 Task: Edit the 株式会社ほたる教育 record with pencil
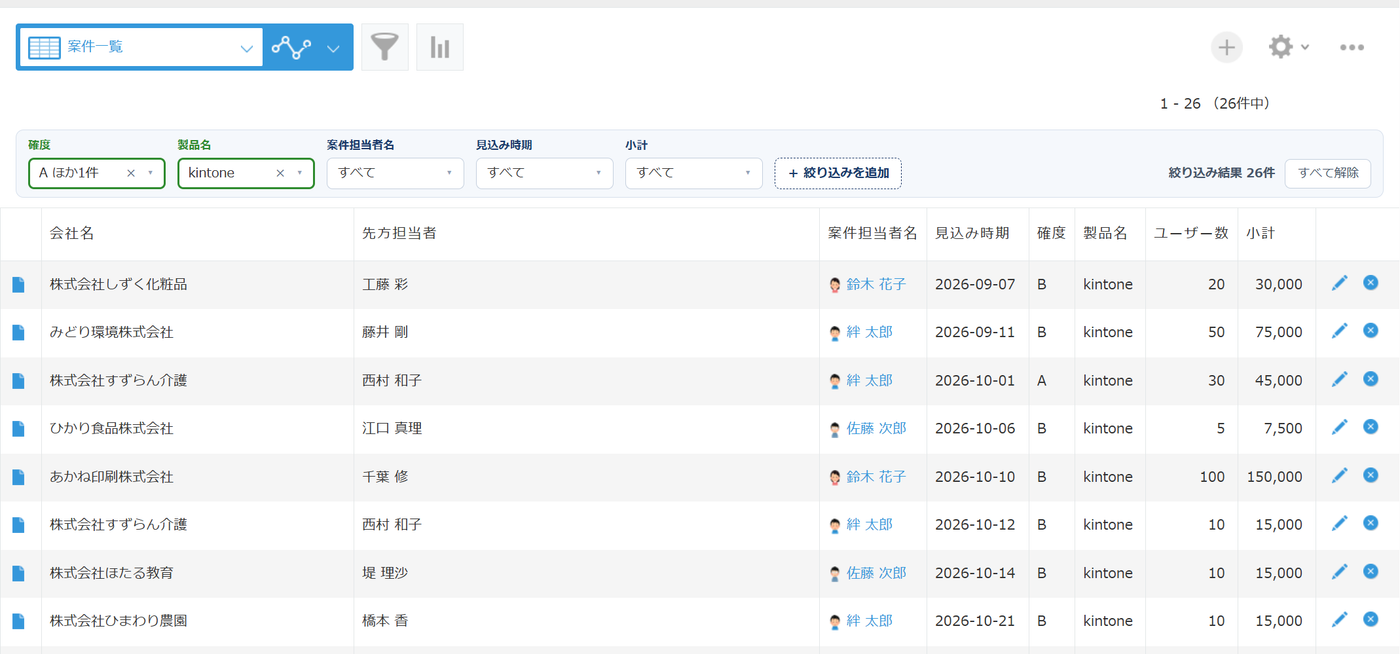tap(1340, 571)
